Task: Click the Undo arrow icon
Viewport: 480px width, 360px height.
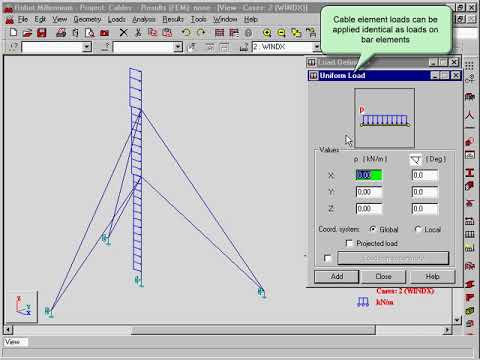Action: coord(186,32)
